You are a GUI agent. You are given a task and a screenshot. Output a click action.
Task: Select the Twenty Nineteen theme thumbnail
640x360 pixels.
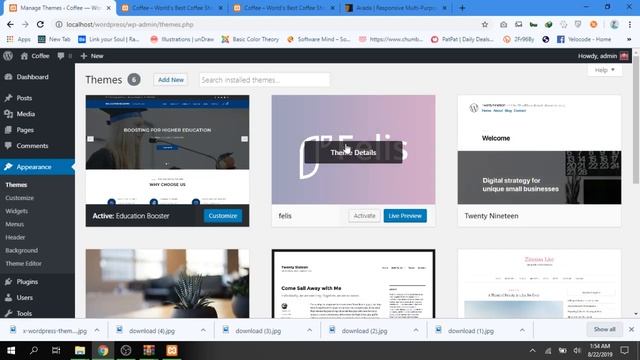point(539,150)
